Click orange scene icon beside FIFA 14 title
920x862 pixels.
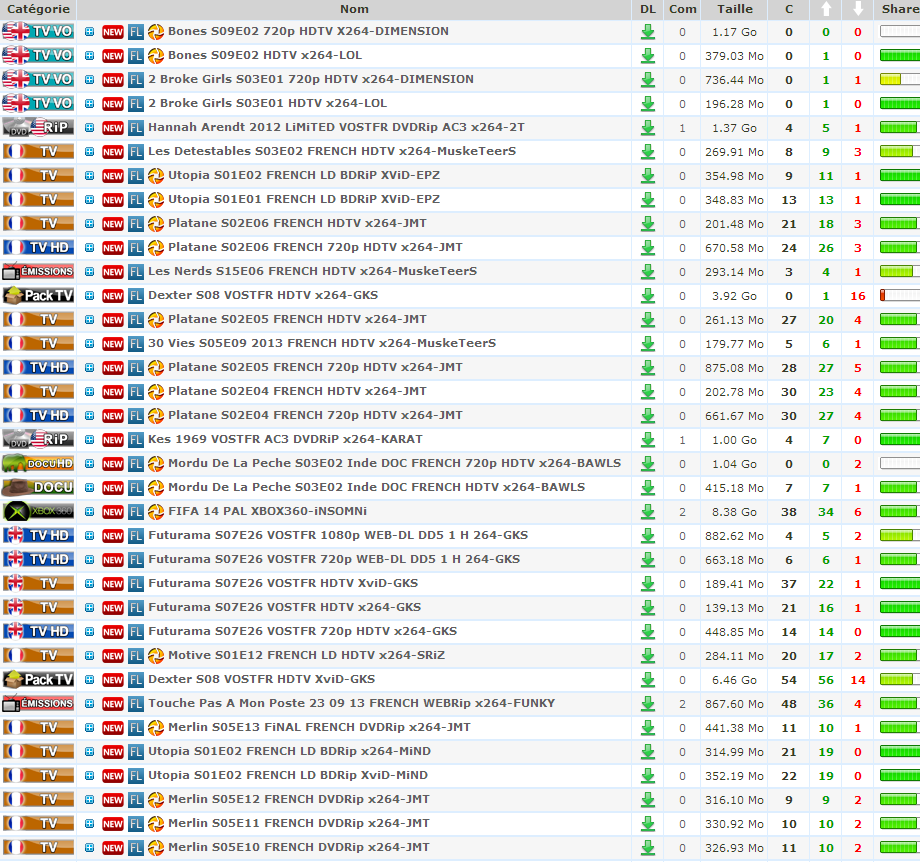(155, 512)
